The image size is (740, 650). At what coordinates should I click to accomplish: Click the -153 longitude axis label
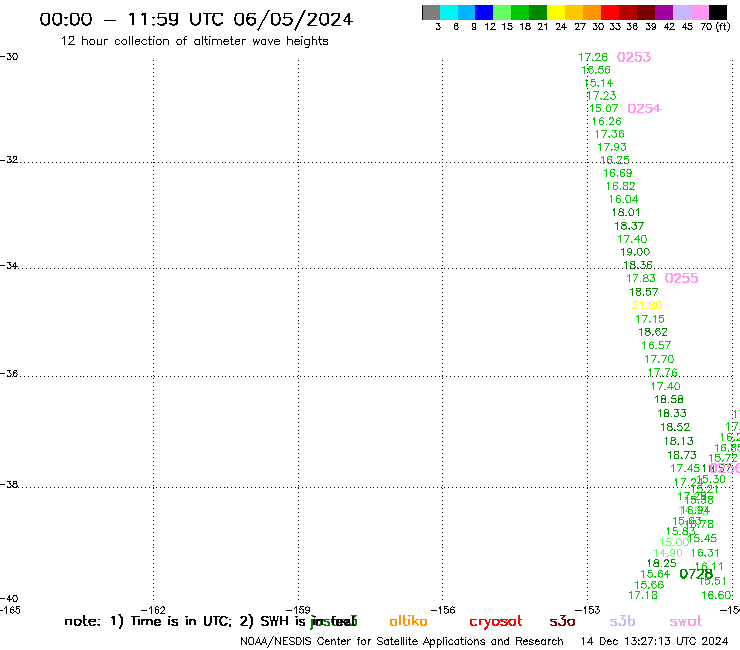point(588,610)
